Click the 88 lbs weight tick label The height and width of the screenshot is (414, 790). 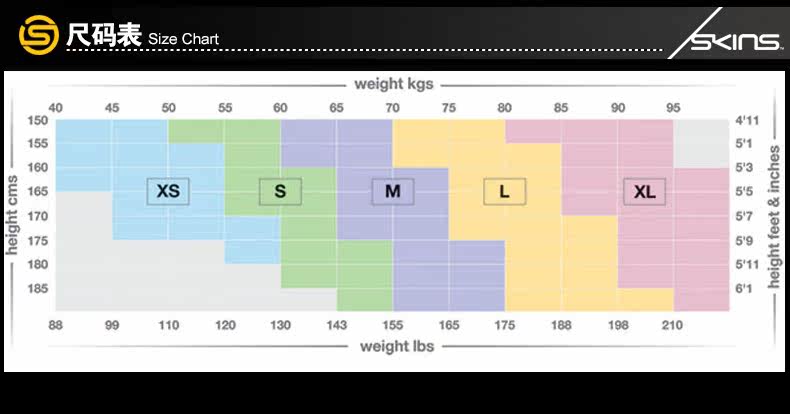click(x=56, y=325)
